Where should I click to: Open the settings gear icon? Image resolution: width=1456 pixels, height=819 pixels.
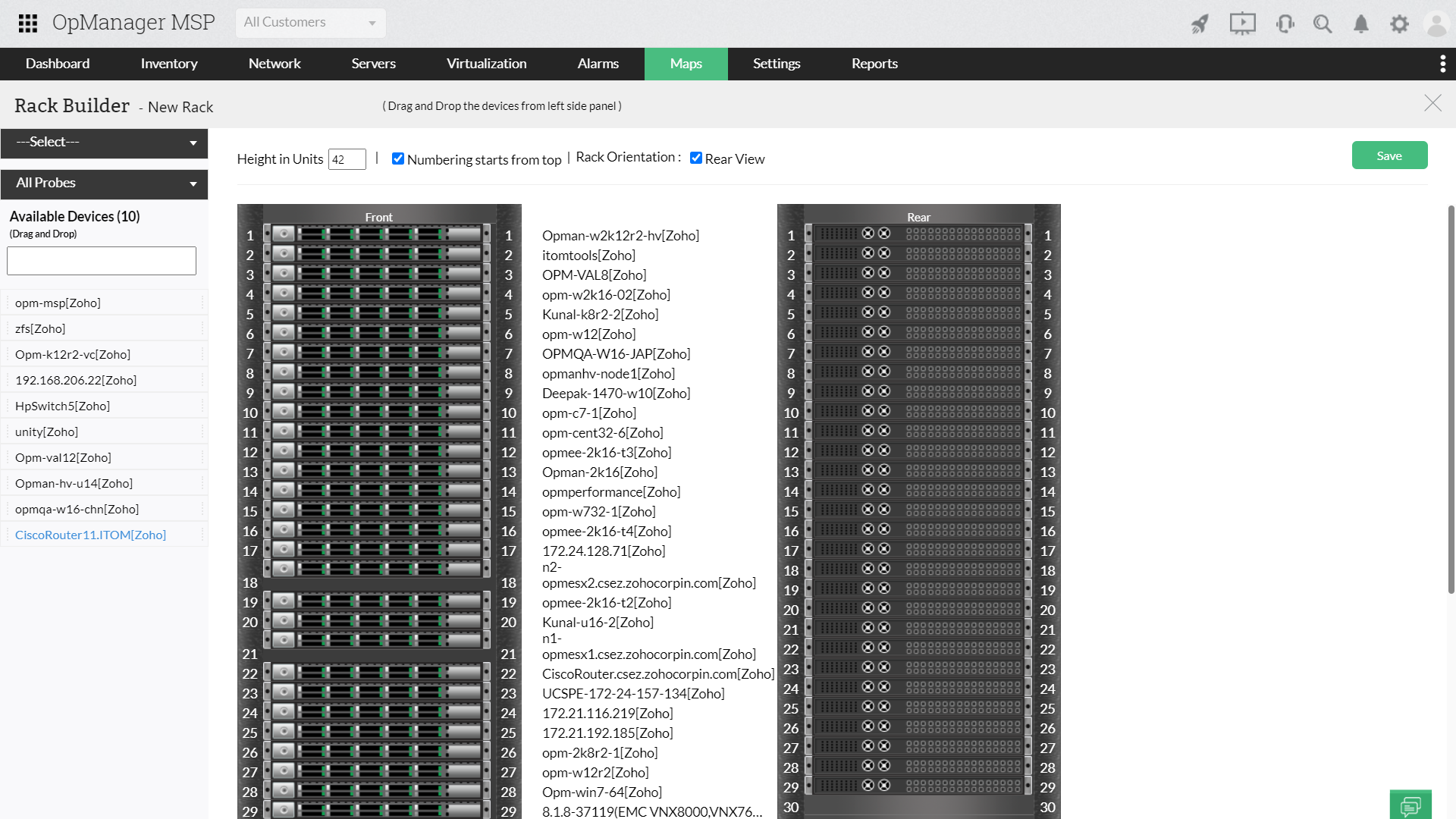pos(1399,24)
